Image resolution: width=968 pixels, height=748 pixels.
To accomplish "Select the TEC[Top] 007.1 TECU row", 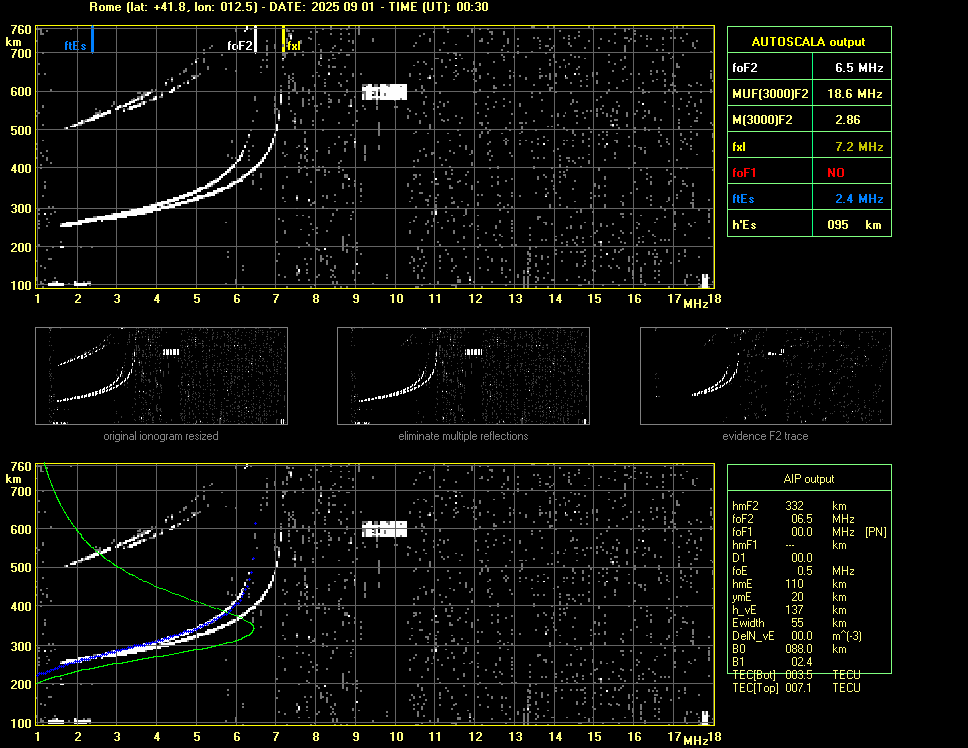I will pos(796,688).
